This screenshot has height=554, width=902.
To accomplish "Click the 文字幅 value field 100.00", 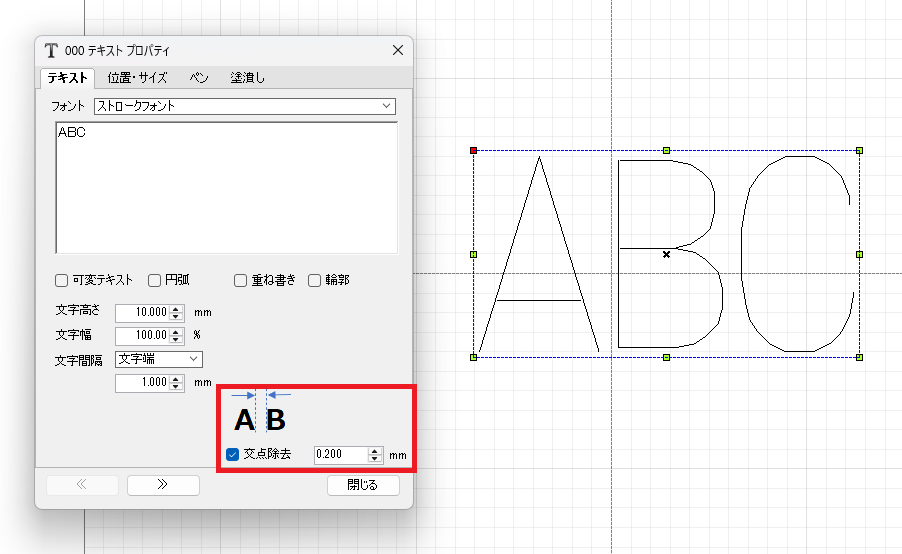I will pyautogui.click(x=143, y=335).
